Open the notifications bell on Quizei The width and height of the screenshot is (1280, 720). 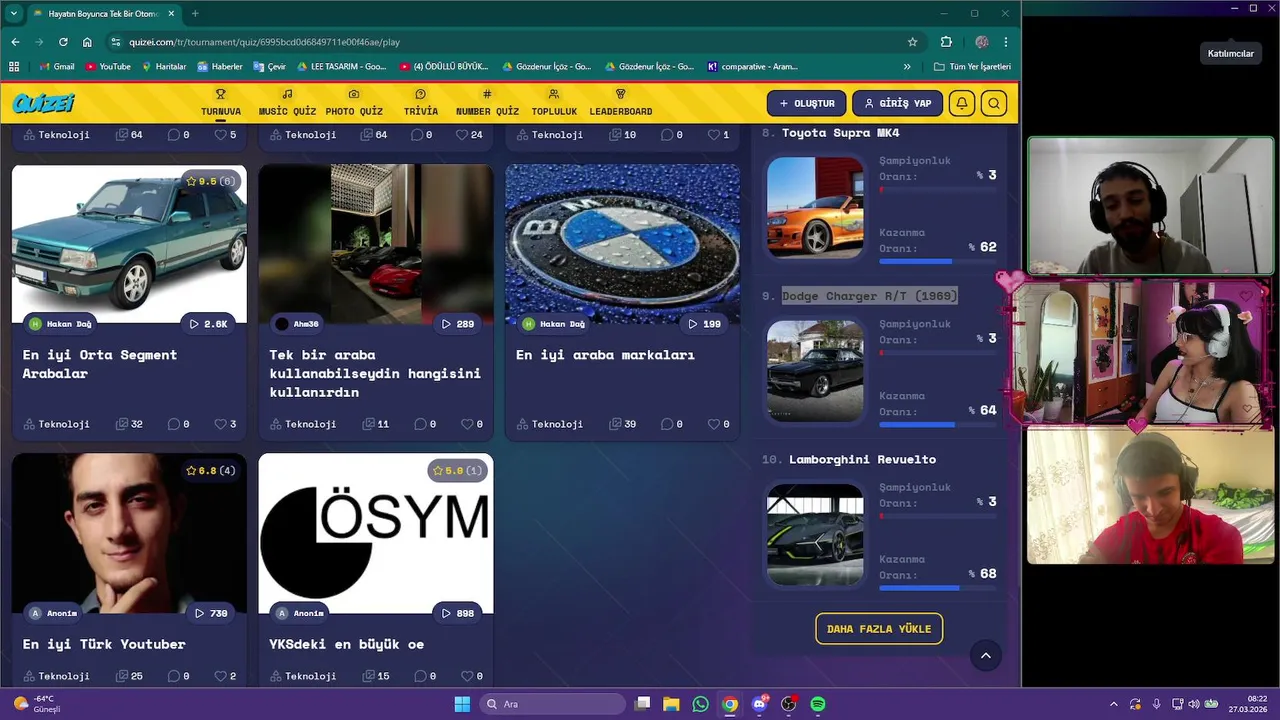click(x=962, y=103)
